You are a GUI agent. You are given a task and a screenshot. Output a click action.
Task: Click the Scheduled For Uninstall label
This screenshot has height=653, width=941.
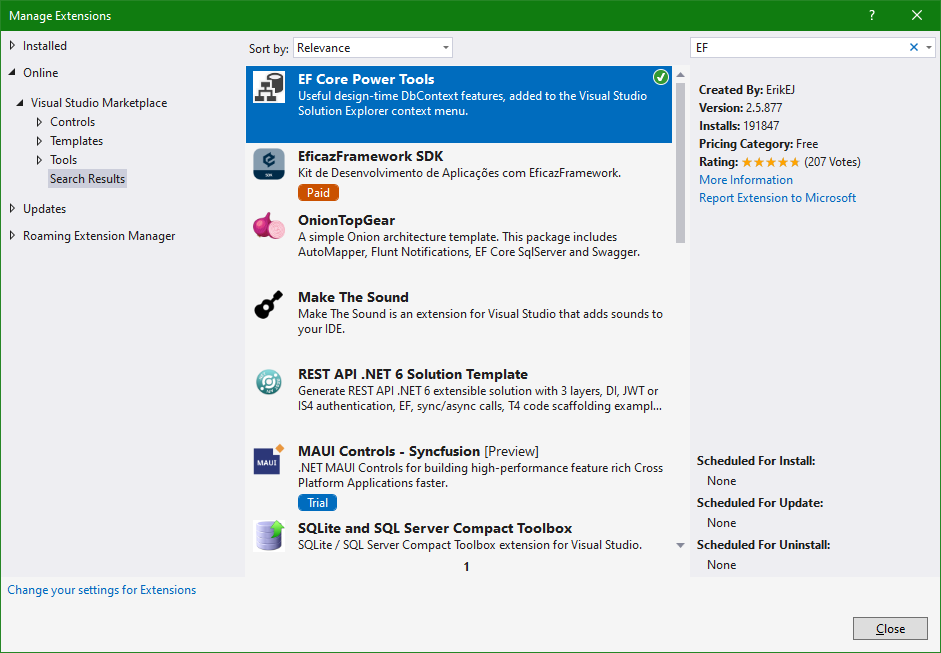763,545
